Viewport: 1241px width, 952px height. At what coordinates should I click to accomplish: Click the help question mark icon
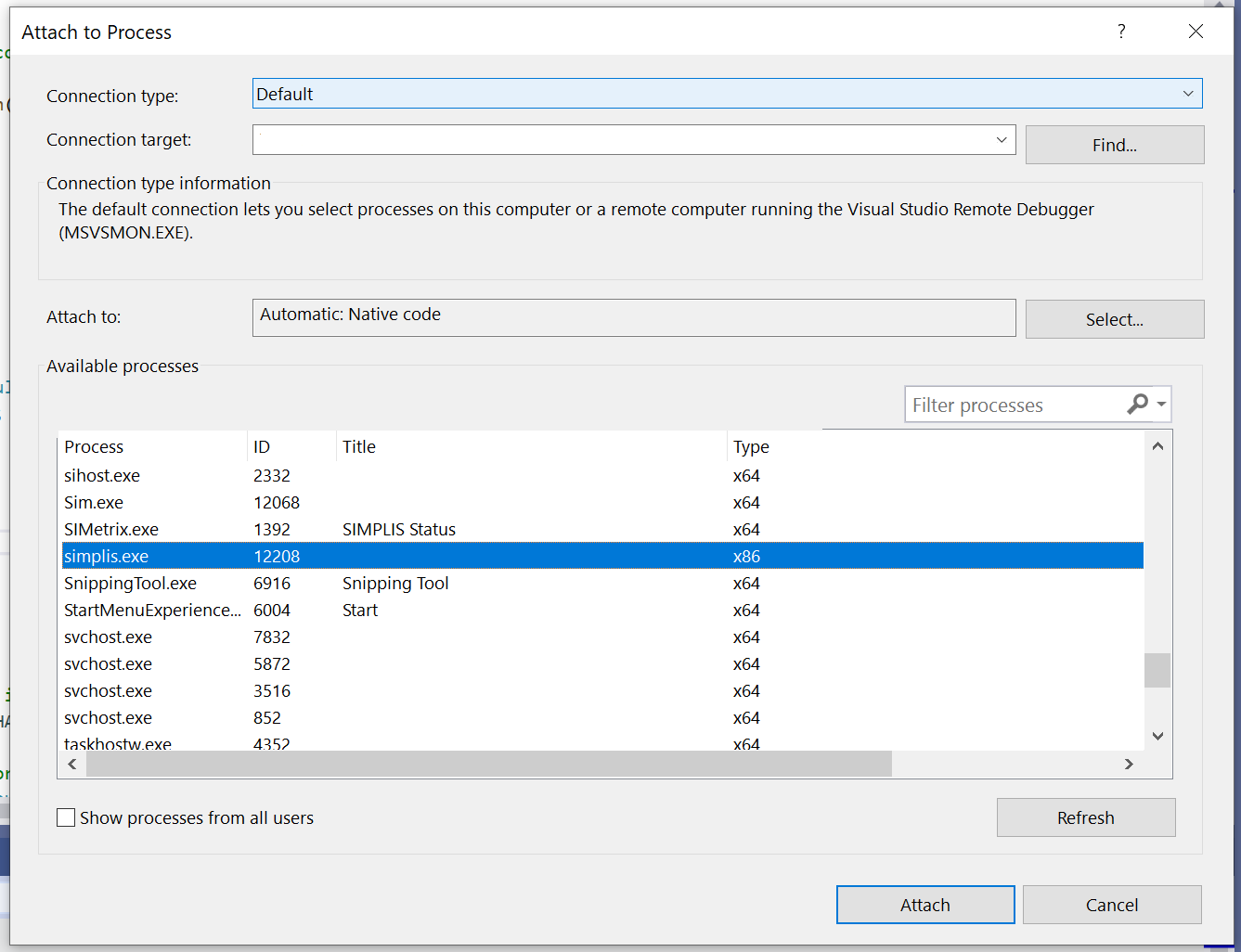click(1121, 32)
